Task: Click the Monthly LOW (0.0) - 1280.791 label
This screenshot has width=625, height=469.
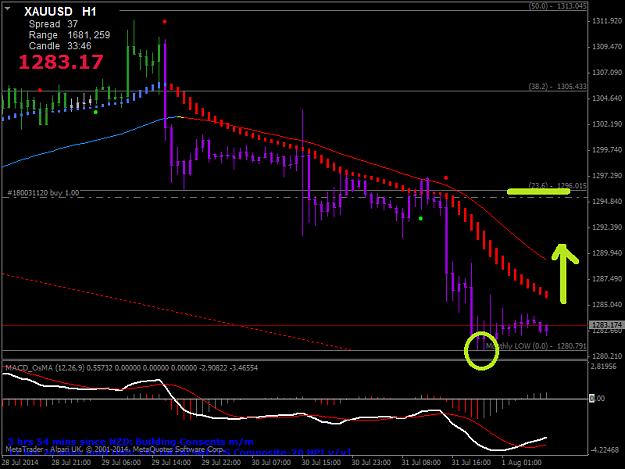Action: 536,346
